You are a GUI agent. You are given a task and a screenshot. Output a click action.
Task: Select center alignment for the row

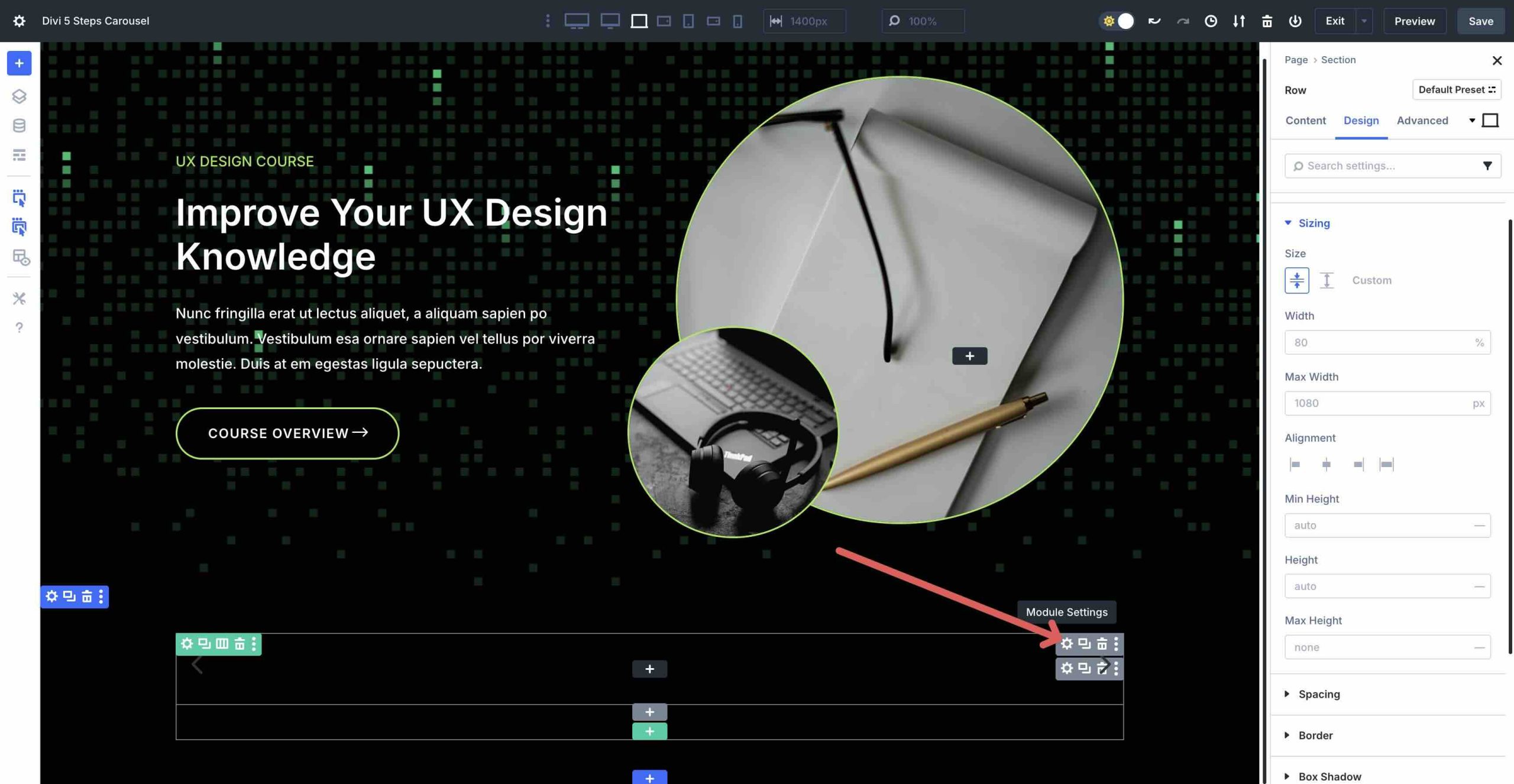point(1326,464)
